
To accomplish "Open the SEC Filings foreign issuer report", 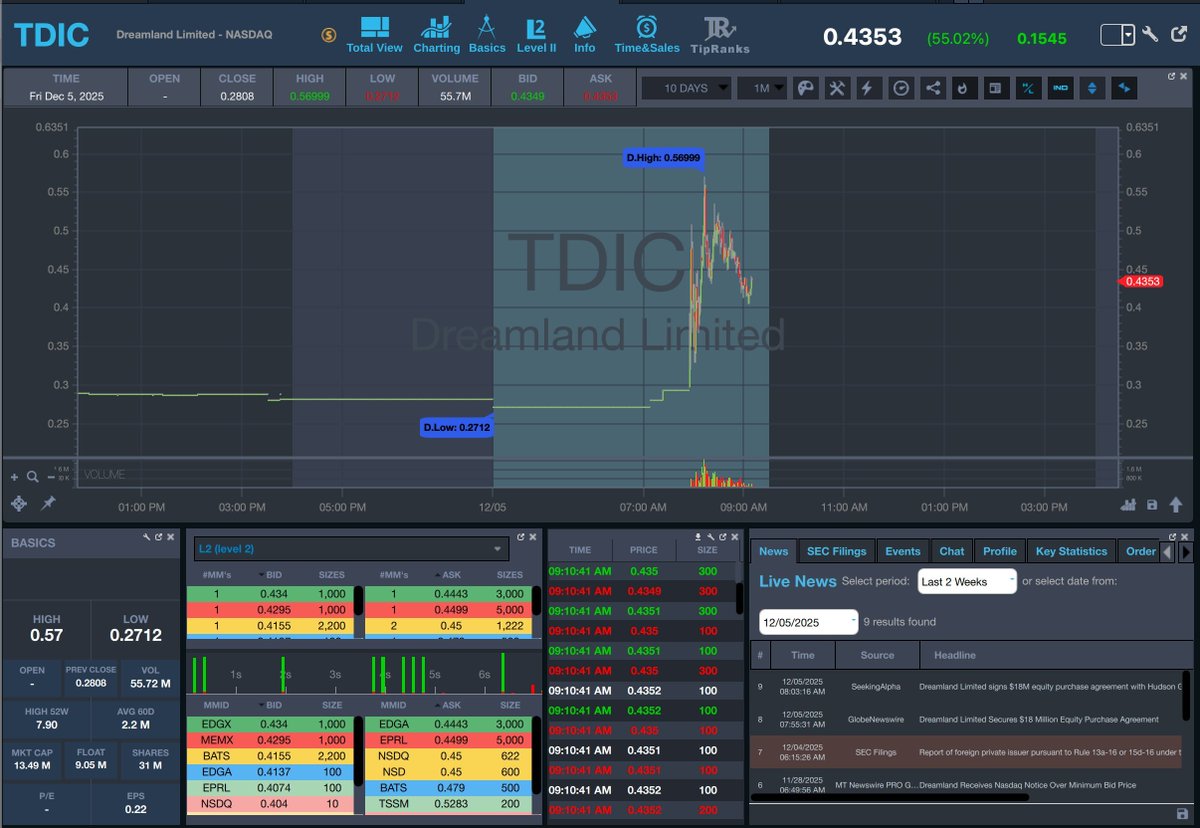I will [x=1050, y=751].
